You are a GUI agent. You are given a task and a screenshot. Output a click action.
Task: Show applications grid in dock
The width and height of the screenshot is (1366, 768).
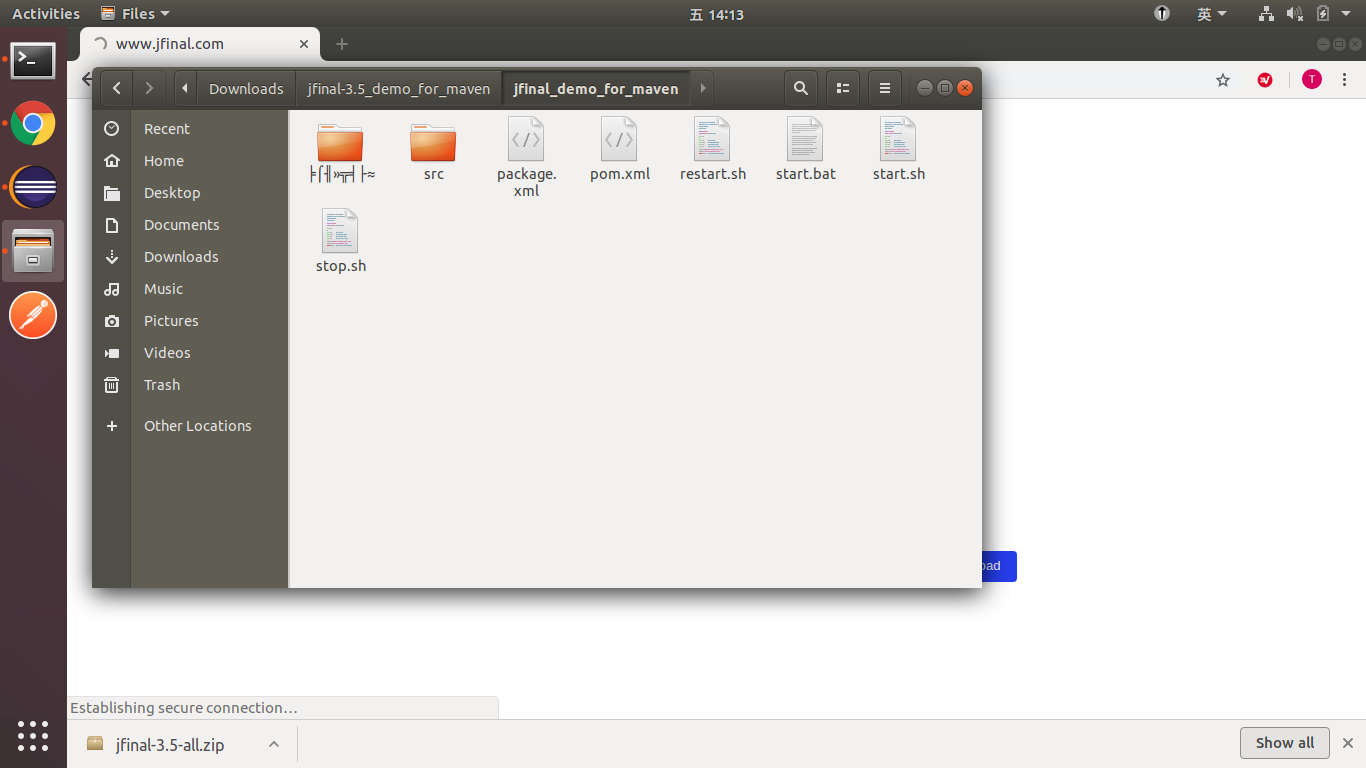[x=33, y=736]
